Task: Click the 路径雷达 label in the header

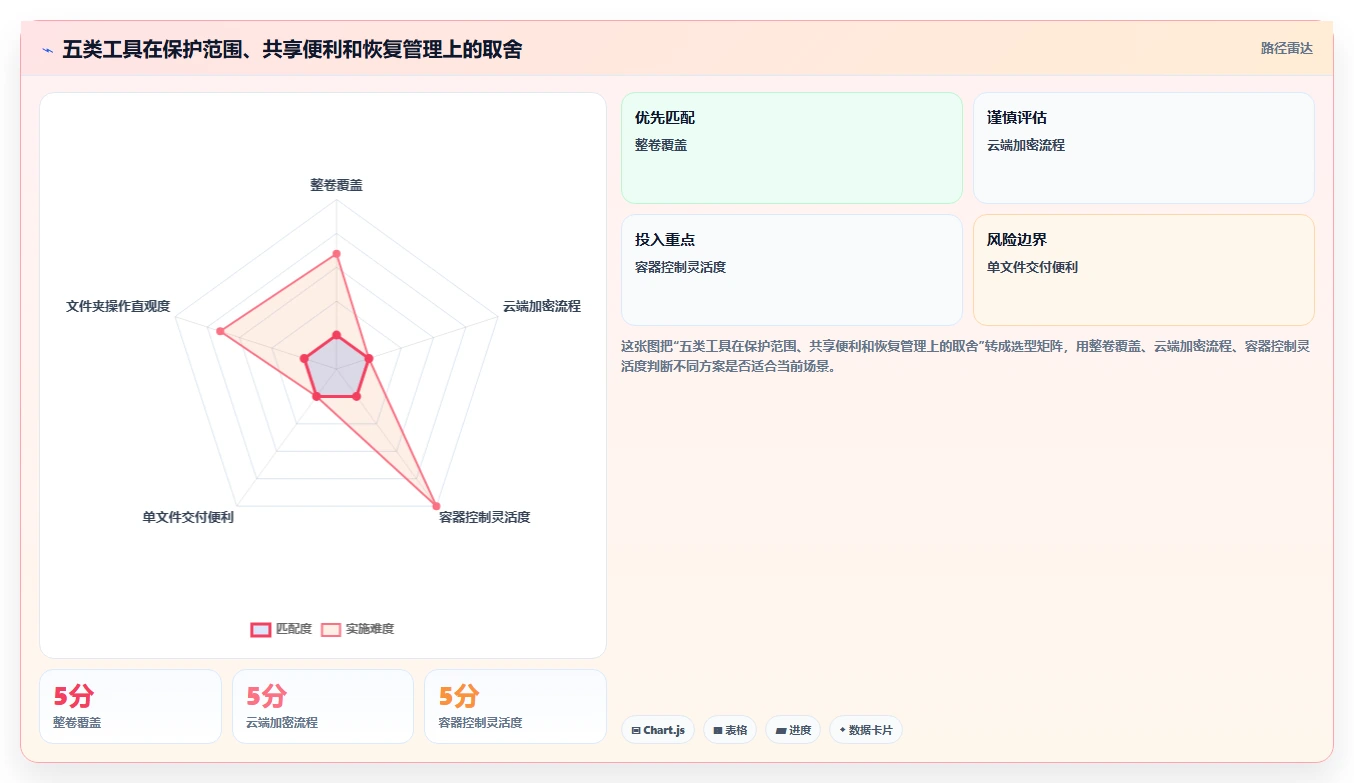Action: pyautogui.click(x=1286, y=48)
